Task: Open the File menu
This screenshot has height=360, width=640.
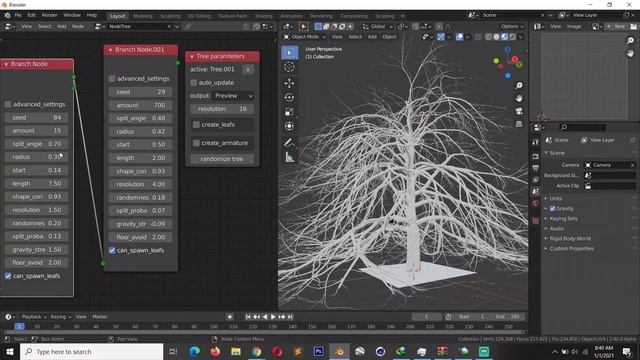Action: (x=18, y=15)
